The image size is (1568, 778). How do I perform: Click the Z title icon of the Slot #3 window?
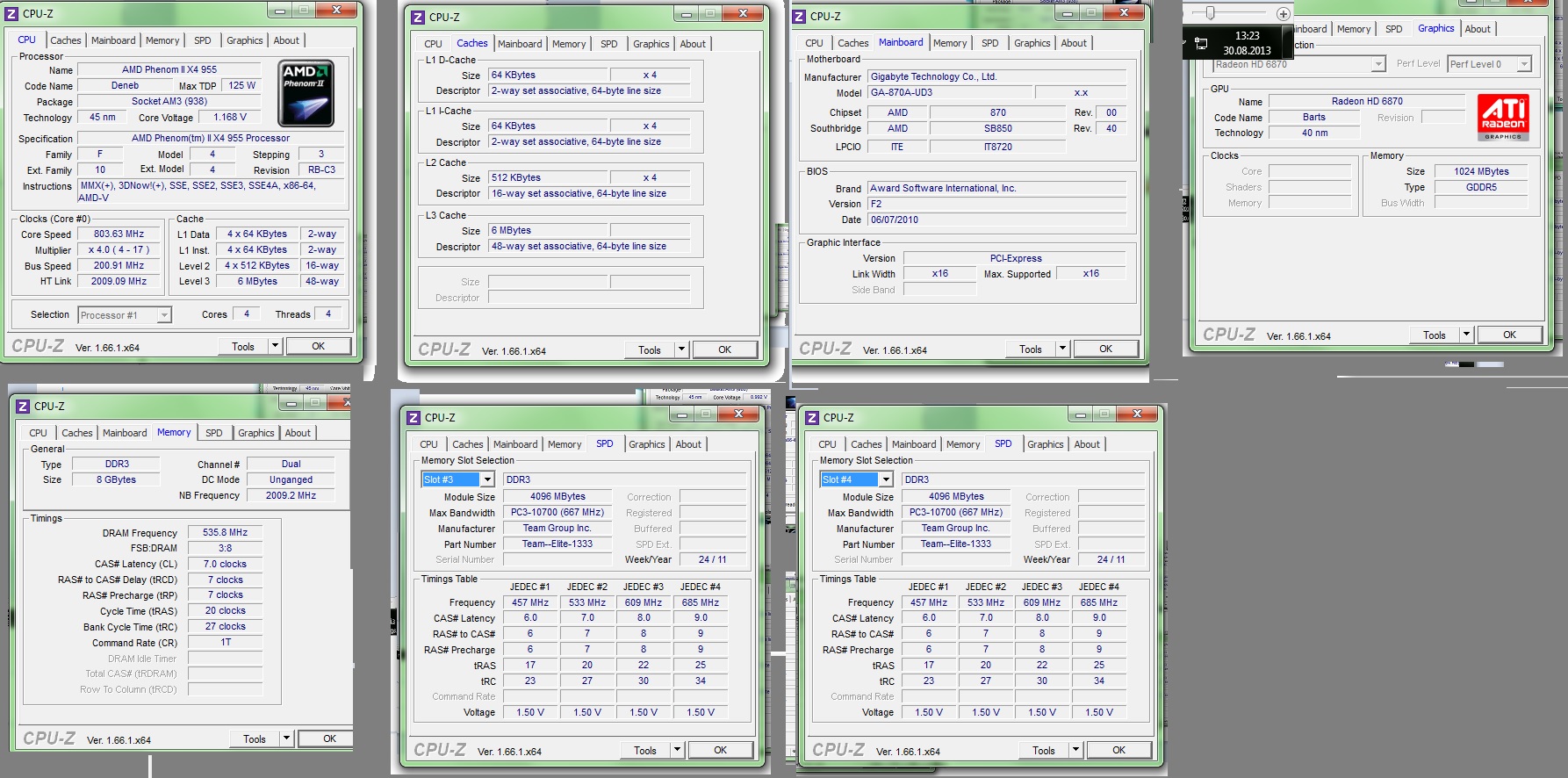tap(414, 418)
